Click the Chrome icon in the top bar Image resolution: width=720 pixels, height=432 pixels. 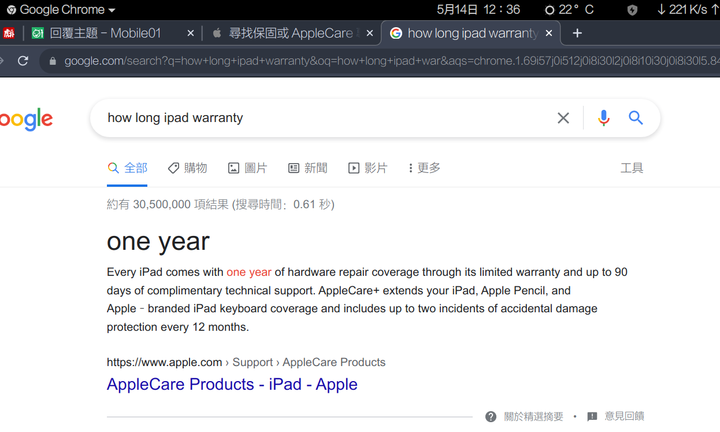11,10
